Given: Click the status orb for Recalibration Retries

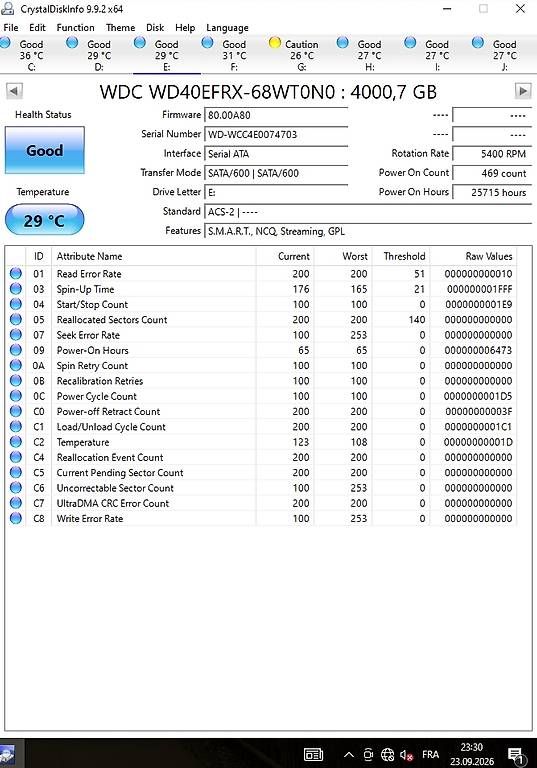Looking at the screenshot, I should tap(16, 380).
